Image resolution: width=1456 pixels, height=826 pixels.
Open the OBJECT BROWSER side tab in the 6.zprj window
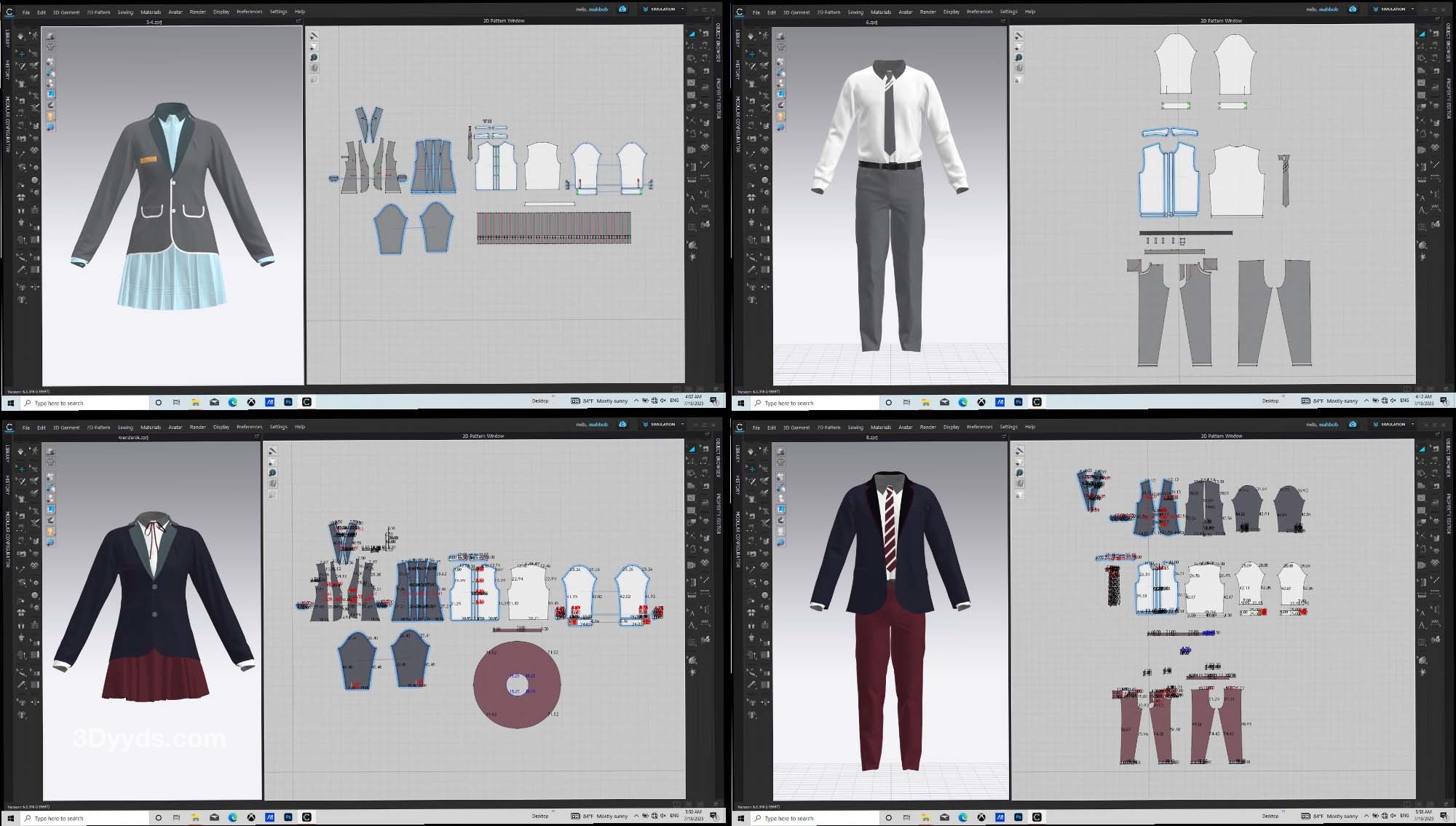tap(1447, 42)
